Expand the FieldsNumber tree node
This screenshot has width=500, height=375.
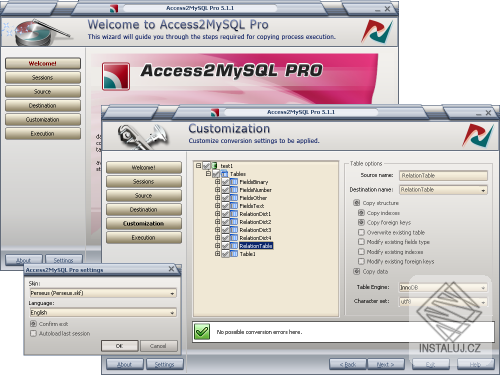[217, 190]
